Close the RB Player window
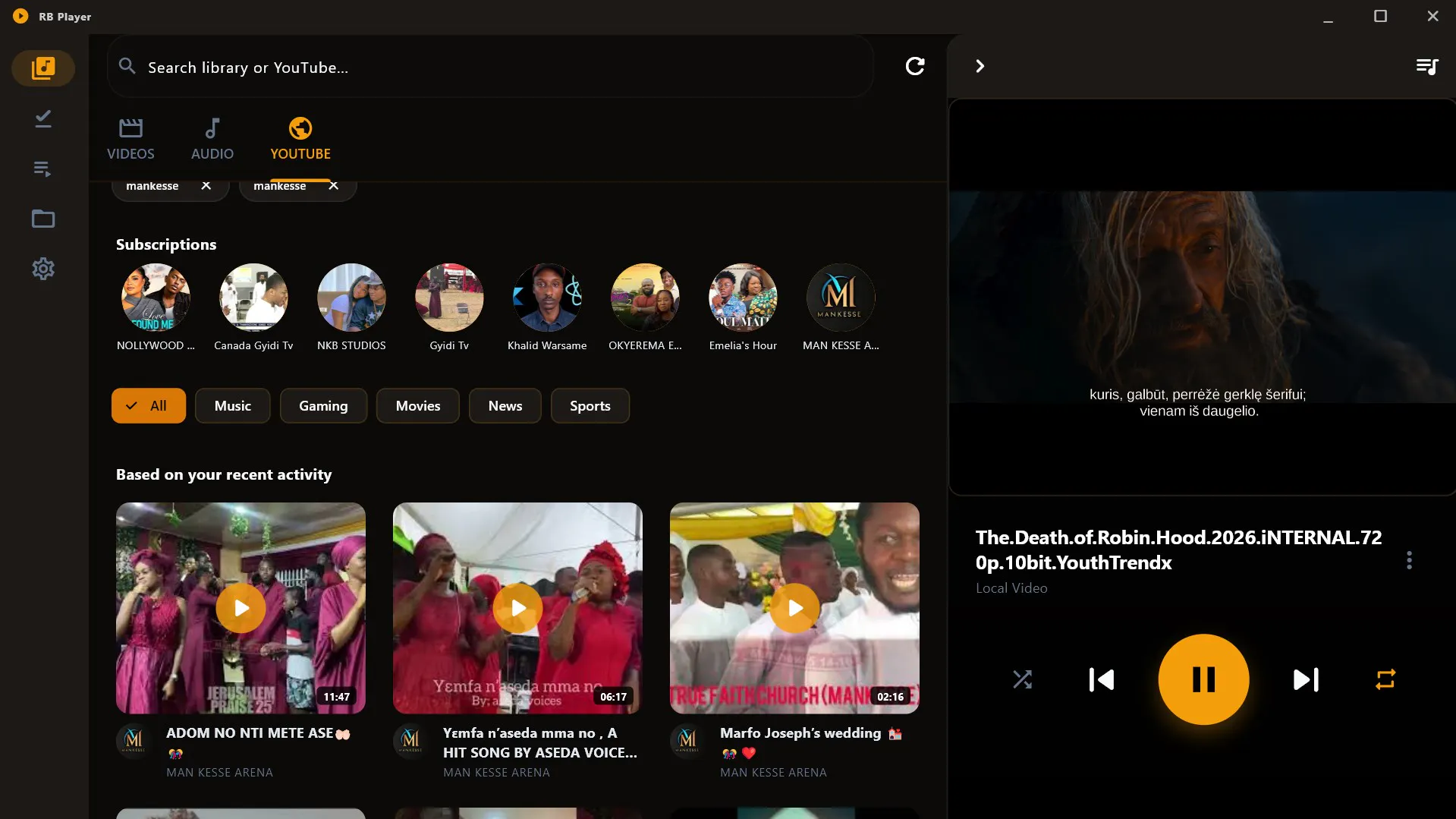This screenshot has height=819, width=1456. pyautogui.click(x=1432, y=16)
